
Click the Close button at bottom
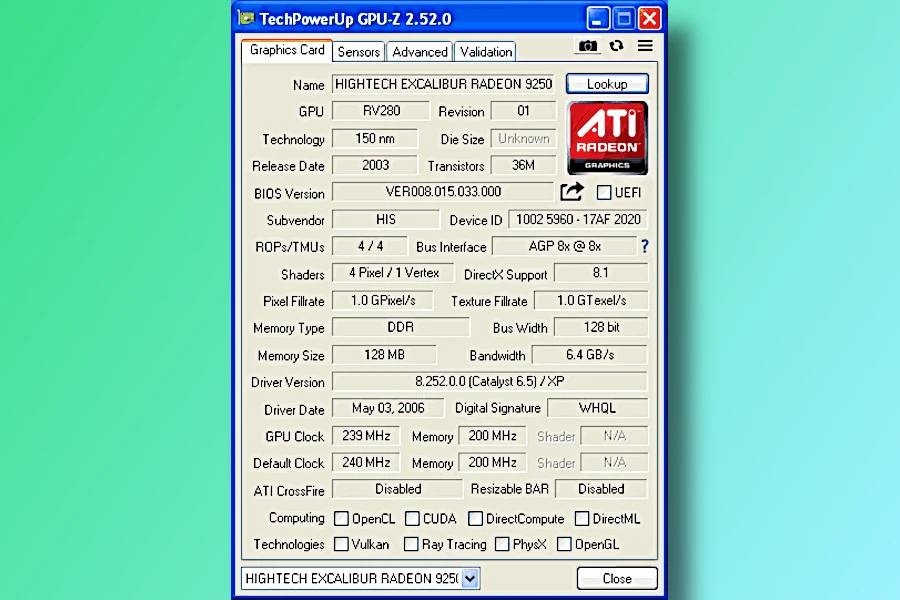(617, 578)
